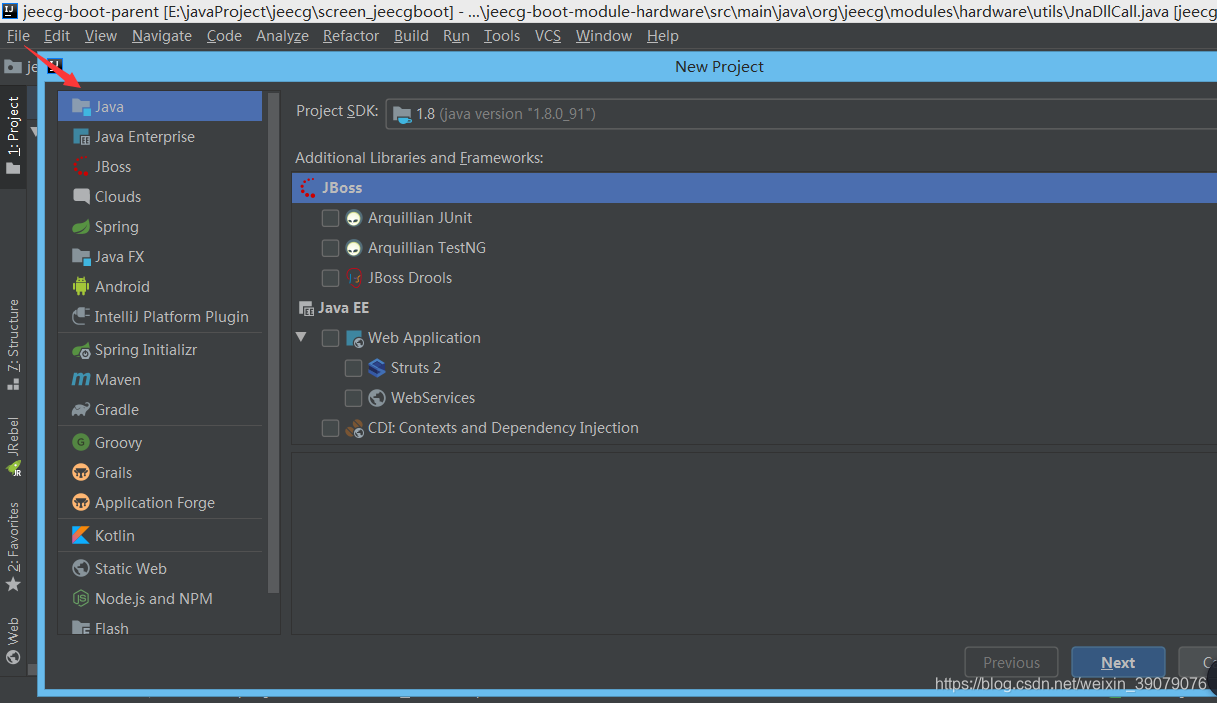Choose the Spring Initializr icon
Screen dimensions: 1217x703
pos(81,350)
